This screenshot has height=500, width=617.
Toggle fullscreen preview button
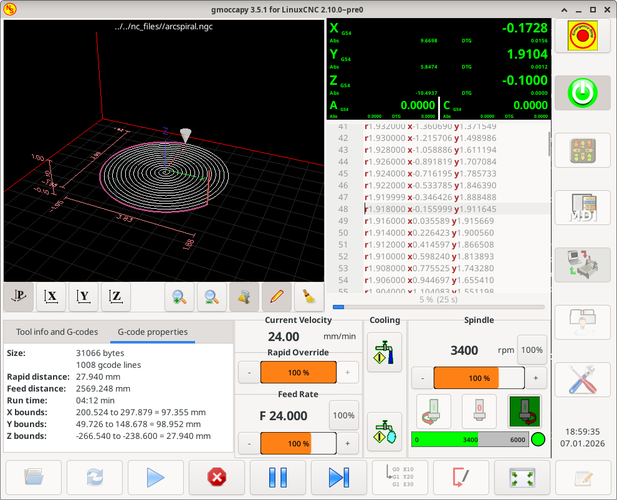520,476
